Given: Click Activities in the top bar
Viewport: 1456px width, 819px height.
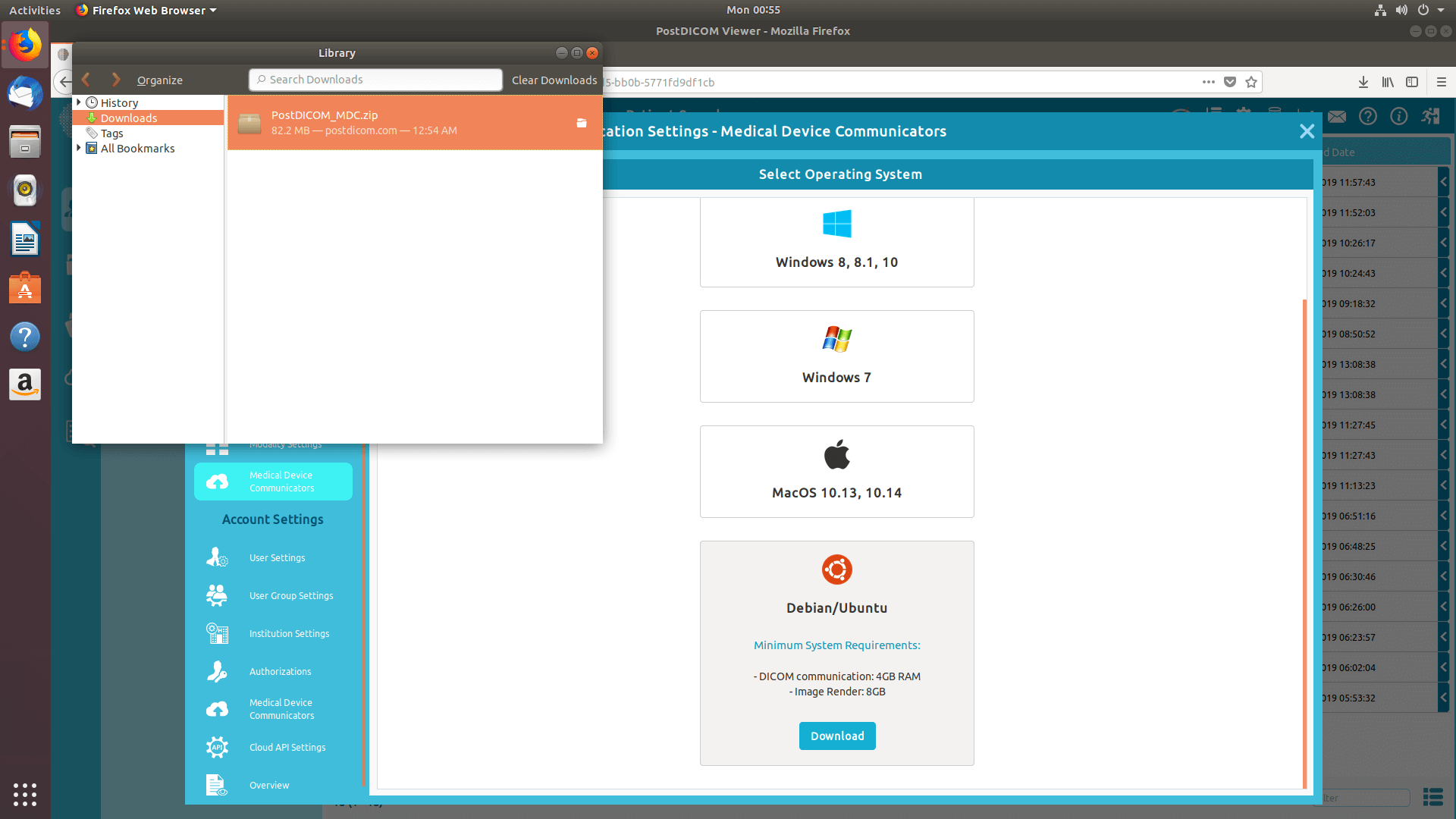Looking at the screenshot, I should (x=34, y=10).
